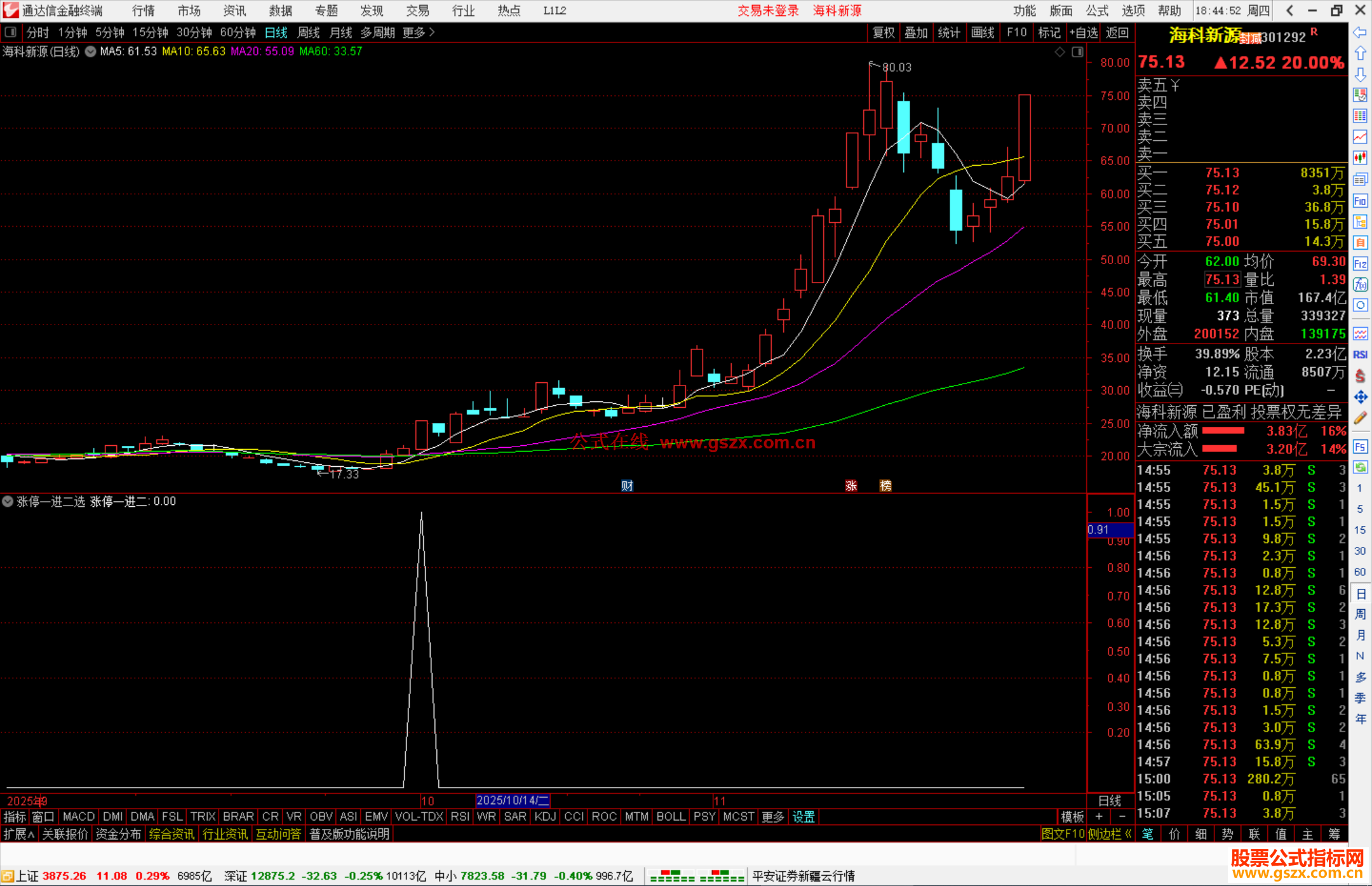Expand the 扩展 panel at the bottom left
Image resolution: width=1372 pixels, height=886 pixels.
pos(18,834)
